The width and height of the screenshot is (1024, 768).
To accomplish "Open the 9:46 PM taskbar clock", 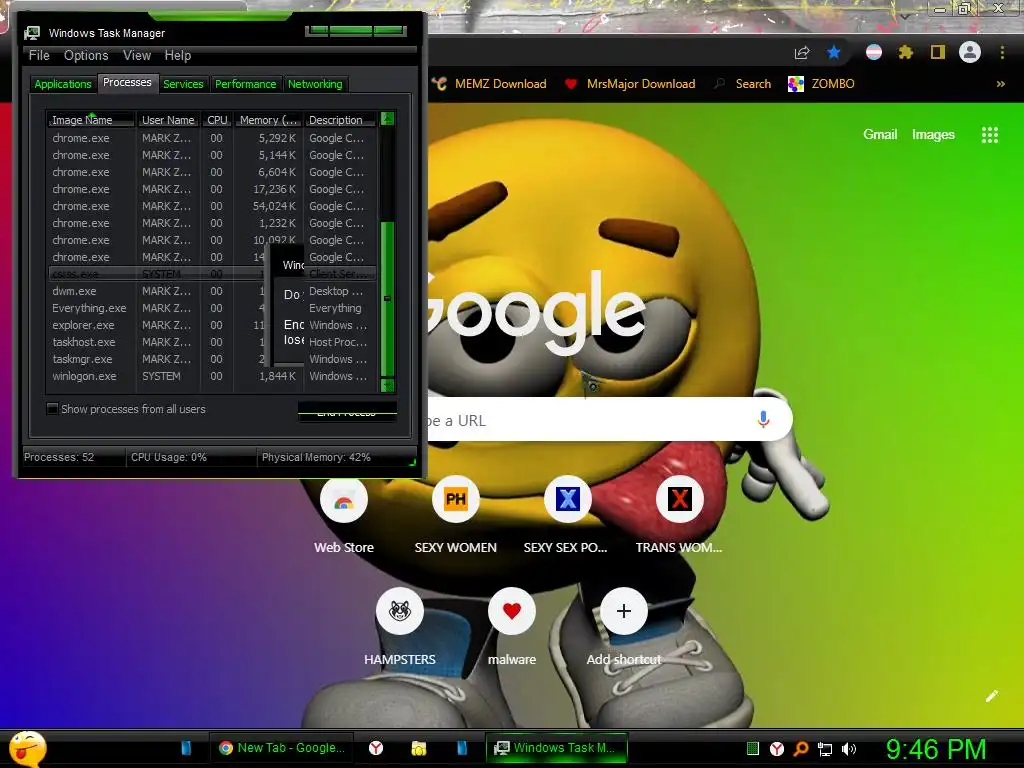I will [935, 749].
